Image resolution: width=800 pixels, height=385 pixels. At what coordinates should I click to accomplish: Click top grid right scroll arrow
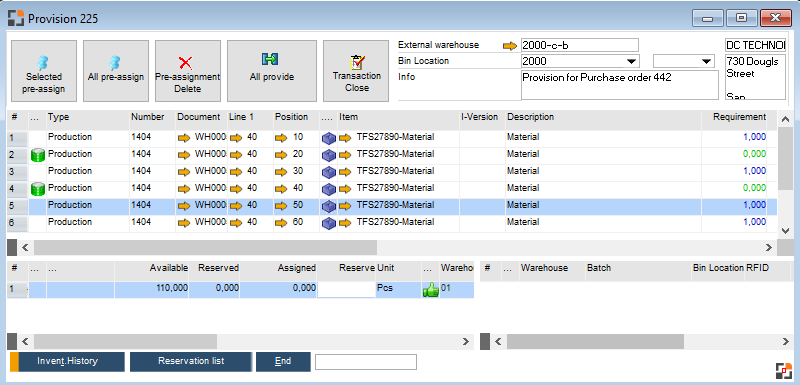click(769, 247)
